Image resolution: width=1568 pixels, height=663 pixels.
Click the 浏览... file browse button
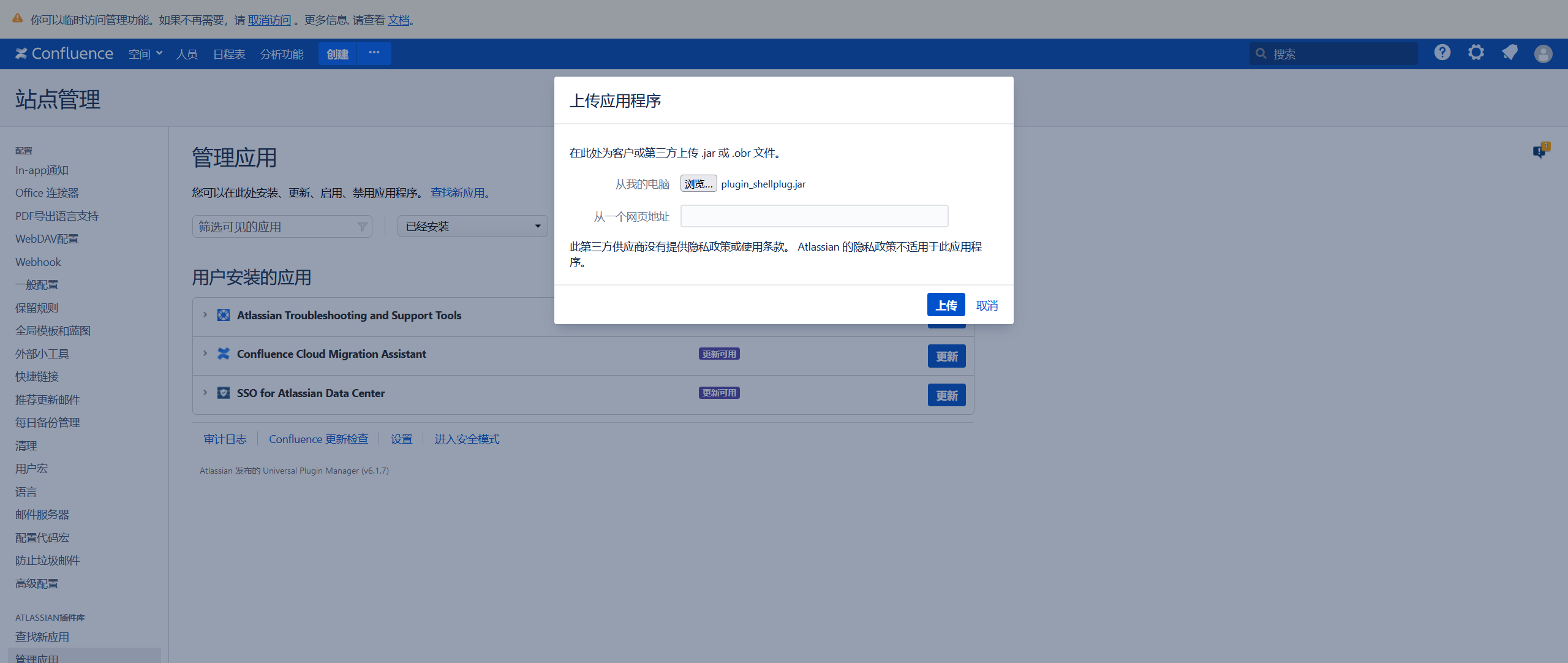[x=698, y=184]
